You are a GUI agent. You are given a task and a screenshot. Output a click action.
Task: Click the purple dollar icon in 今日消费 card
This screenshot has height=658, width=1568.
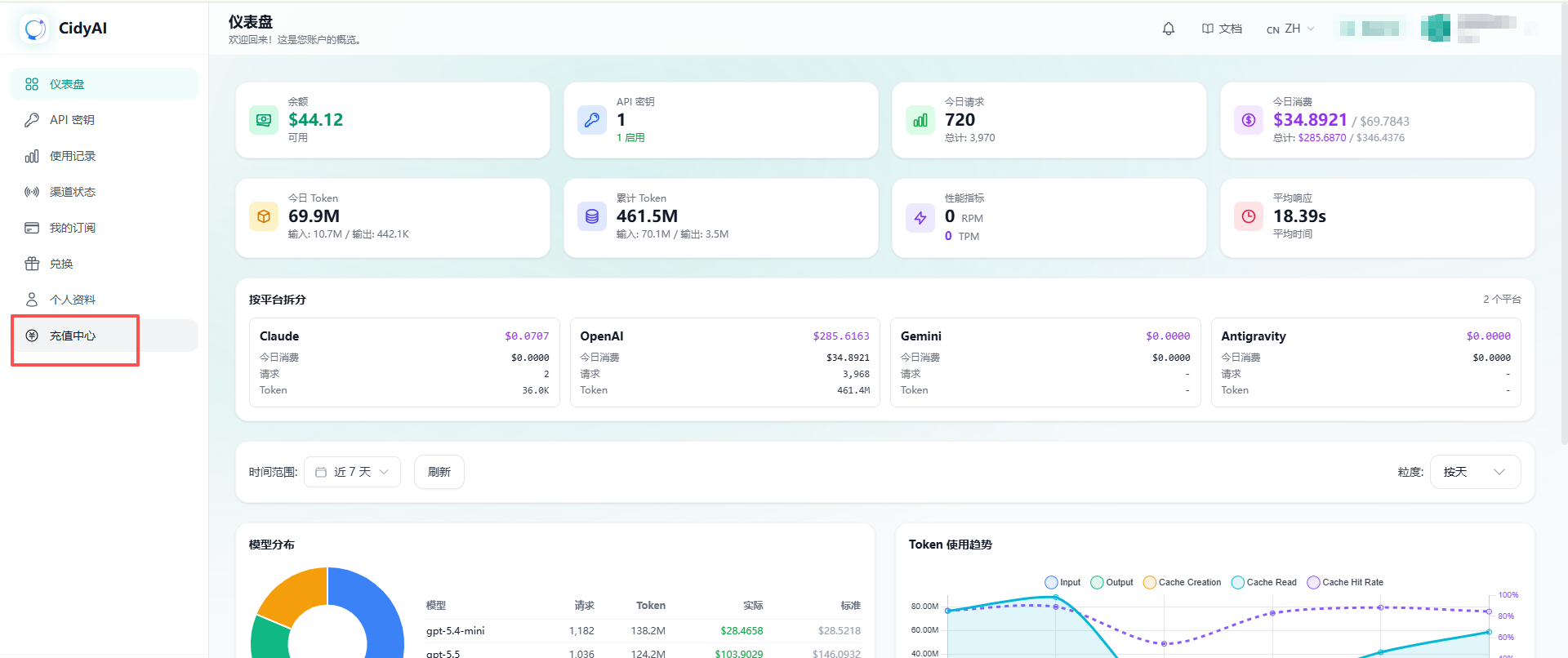click(x=1249, y=120)
